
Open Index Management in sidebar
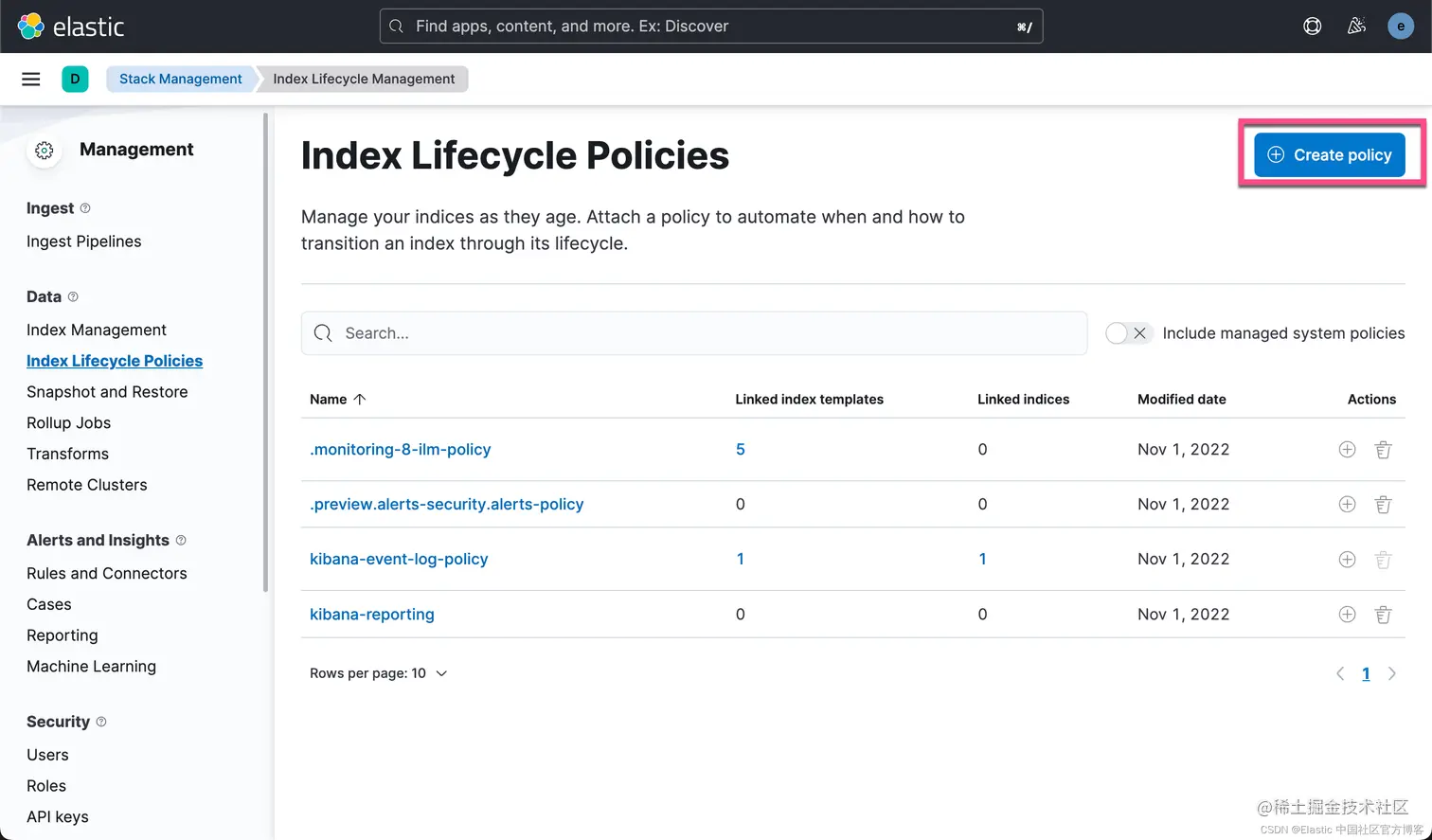point(97,330)
